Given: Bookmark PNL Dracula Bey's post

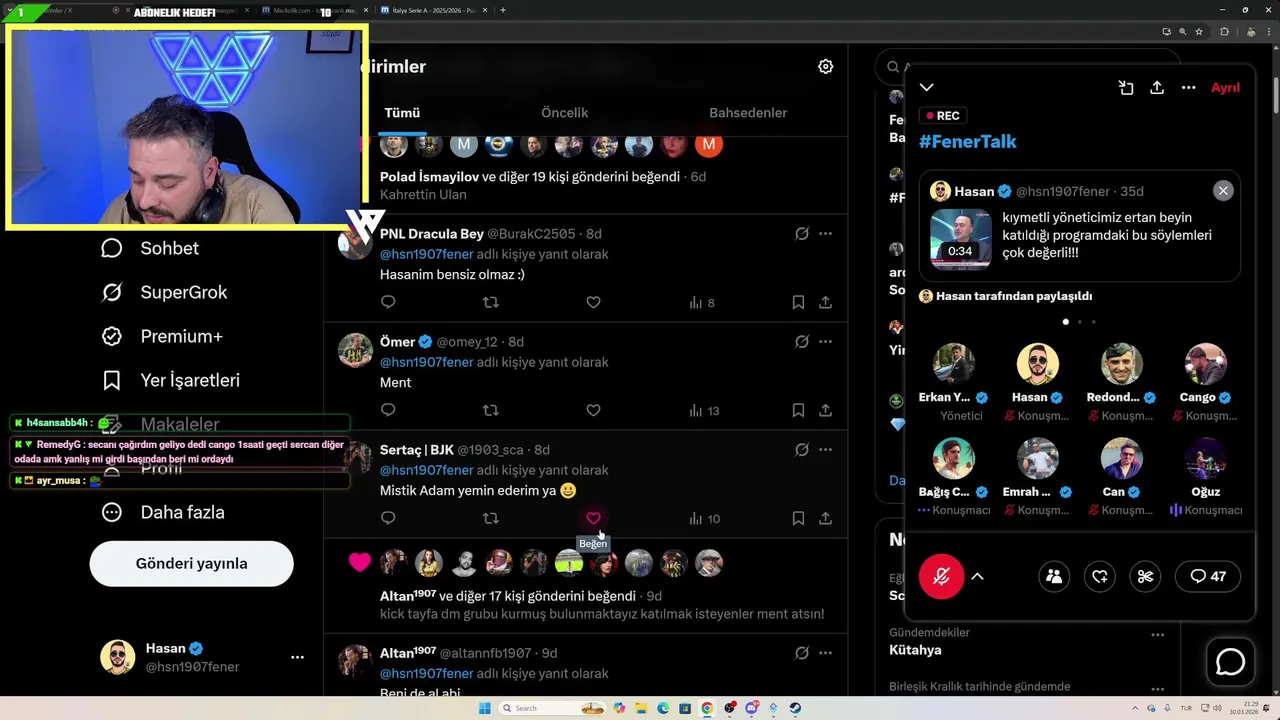Looking at the screenshot, I should click(798, 302).
